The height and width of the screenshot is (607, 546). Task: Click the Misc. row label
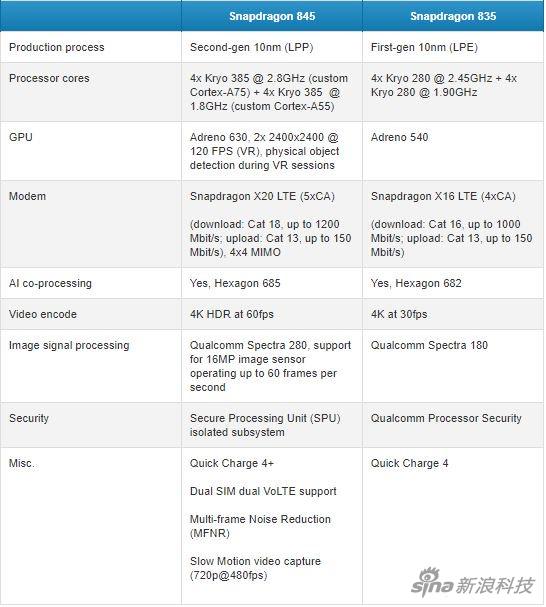[22, 463]
